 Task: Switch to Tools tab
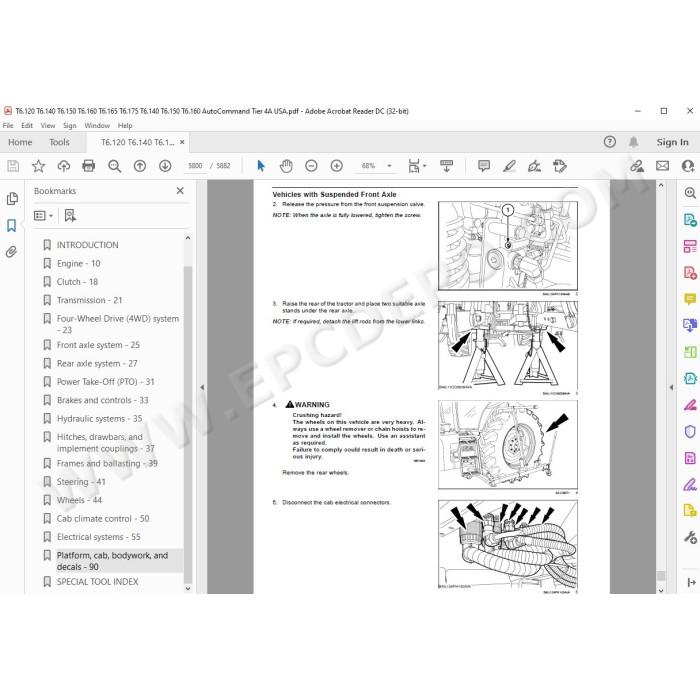pyautogui.click(x=59, y=142)
